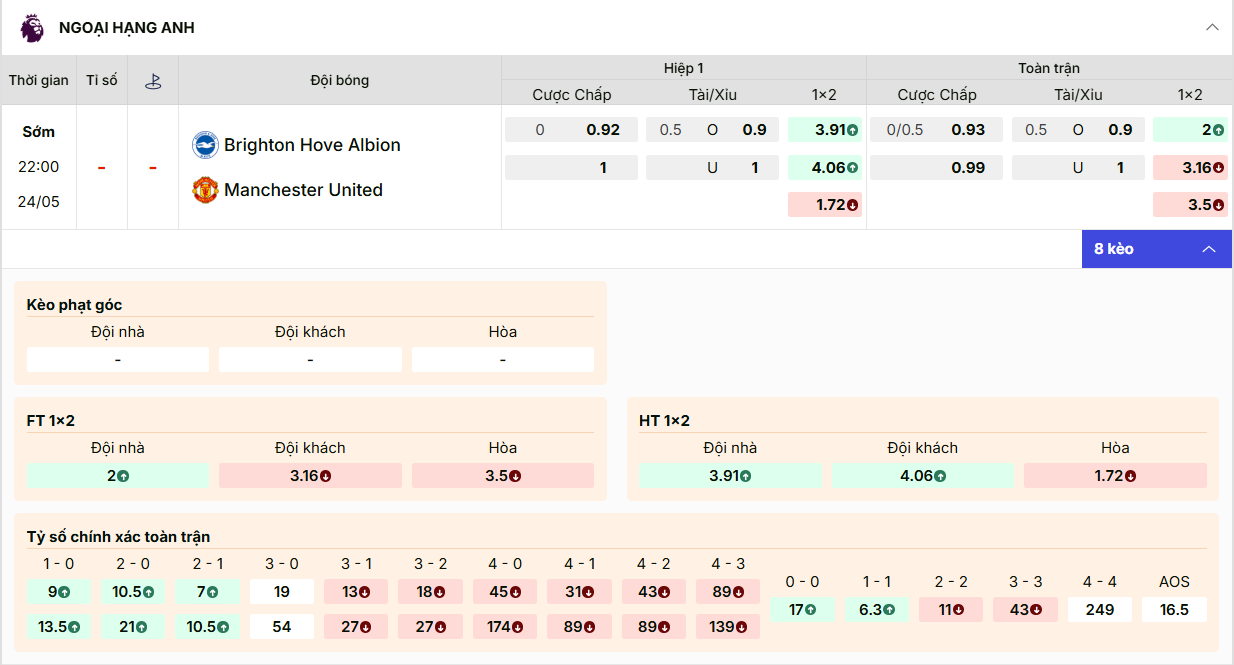Open Manchester United team name
Viewport: 1234px width, 665px height.
303,190
